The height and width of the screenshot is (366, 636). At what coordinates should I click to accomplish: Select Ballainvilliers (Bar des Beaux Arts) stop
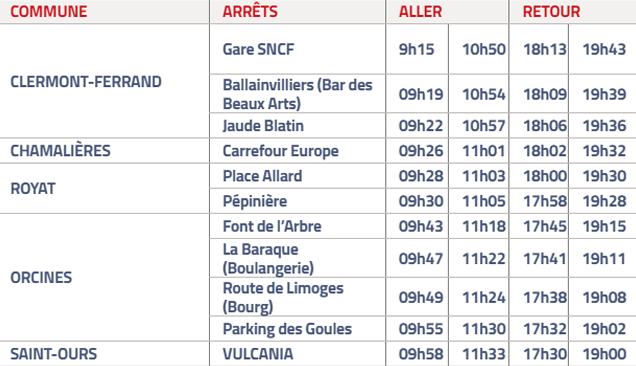click(x=297, y=94)
